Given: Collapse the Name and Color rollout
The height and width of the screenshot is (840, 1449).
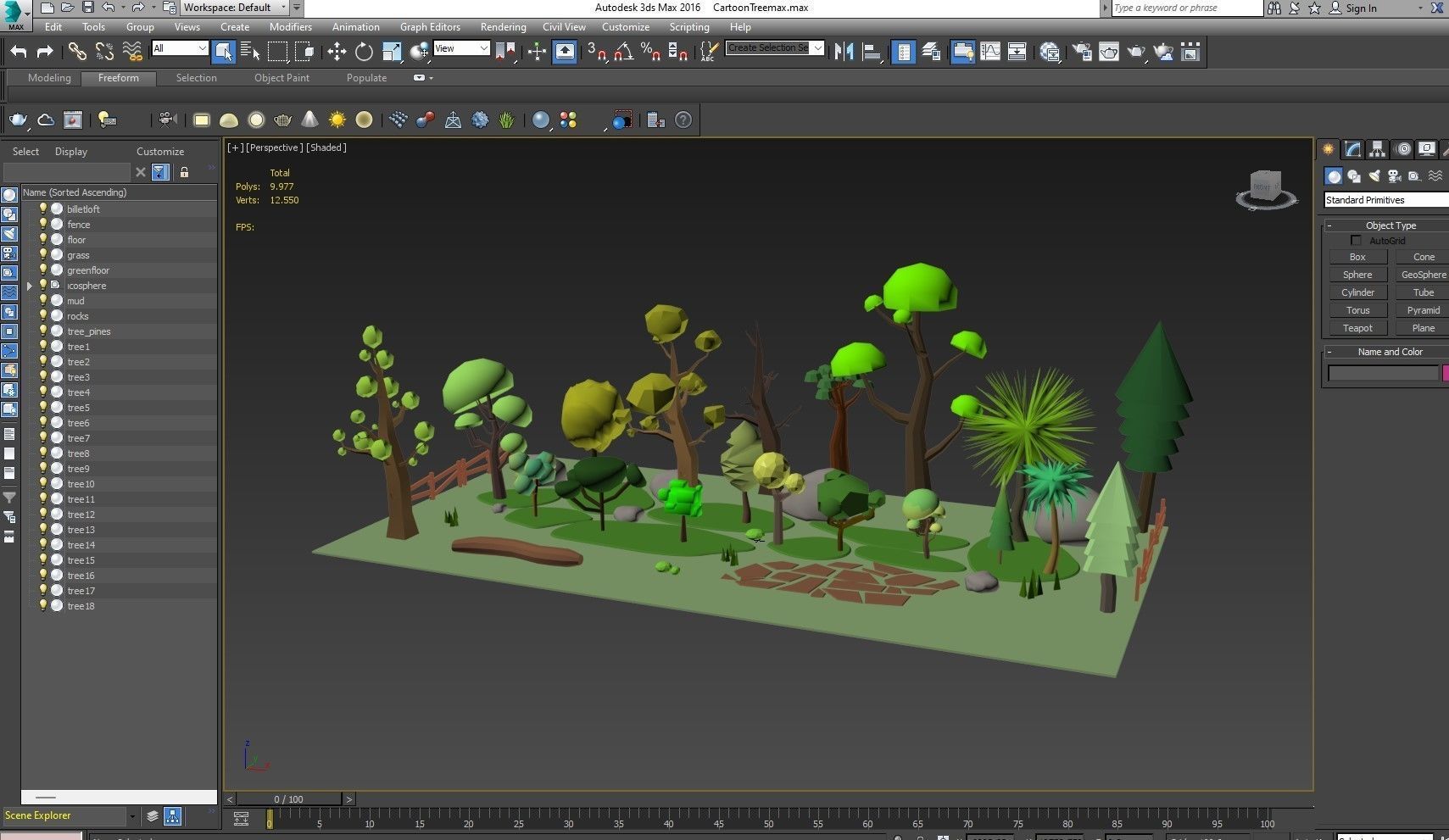Looking at the screenshot, I should pos(1329,352).
